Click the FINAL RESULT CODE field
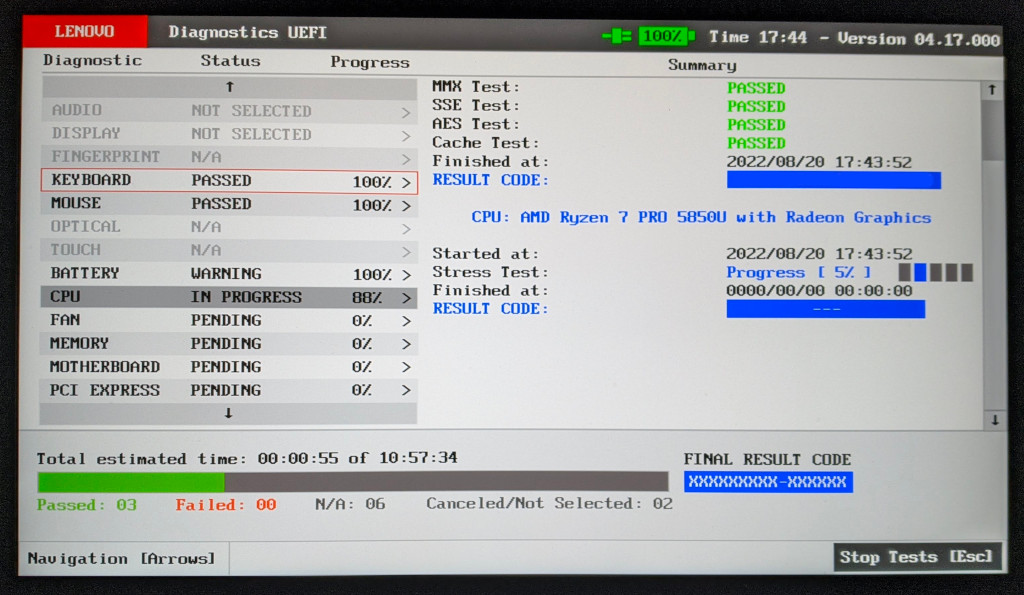Viewport: 1024px width, 595px height. pyautogui.click(x=768, y=482)
